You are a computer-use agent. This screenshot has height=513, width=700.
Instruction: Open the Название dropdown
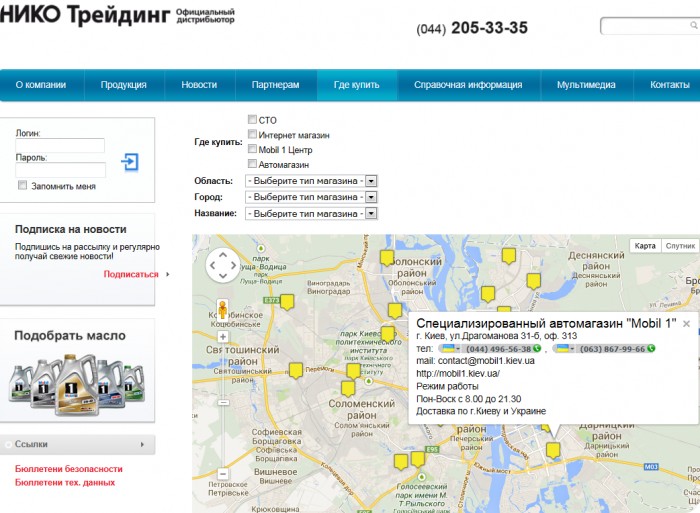(x=311, y=213)
